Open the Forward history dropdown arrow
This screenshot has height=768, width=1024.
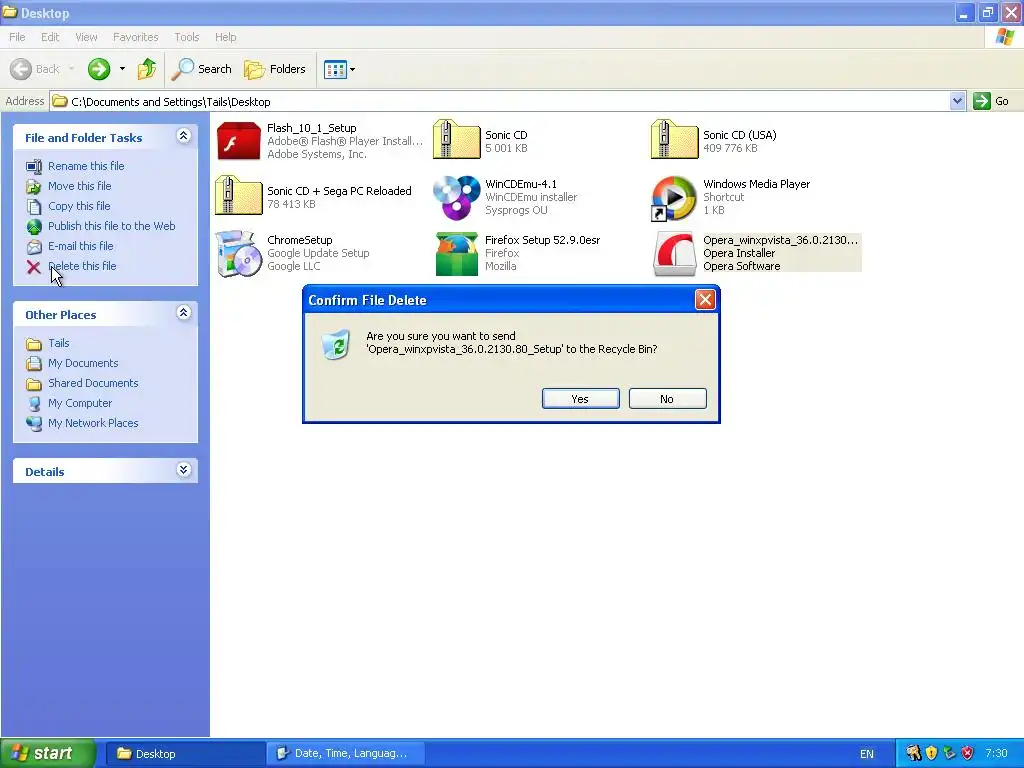(x=122, y=69)
